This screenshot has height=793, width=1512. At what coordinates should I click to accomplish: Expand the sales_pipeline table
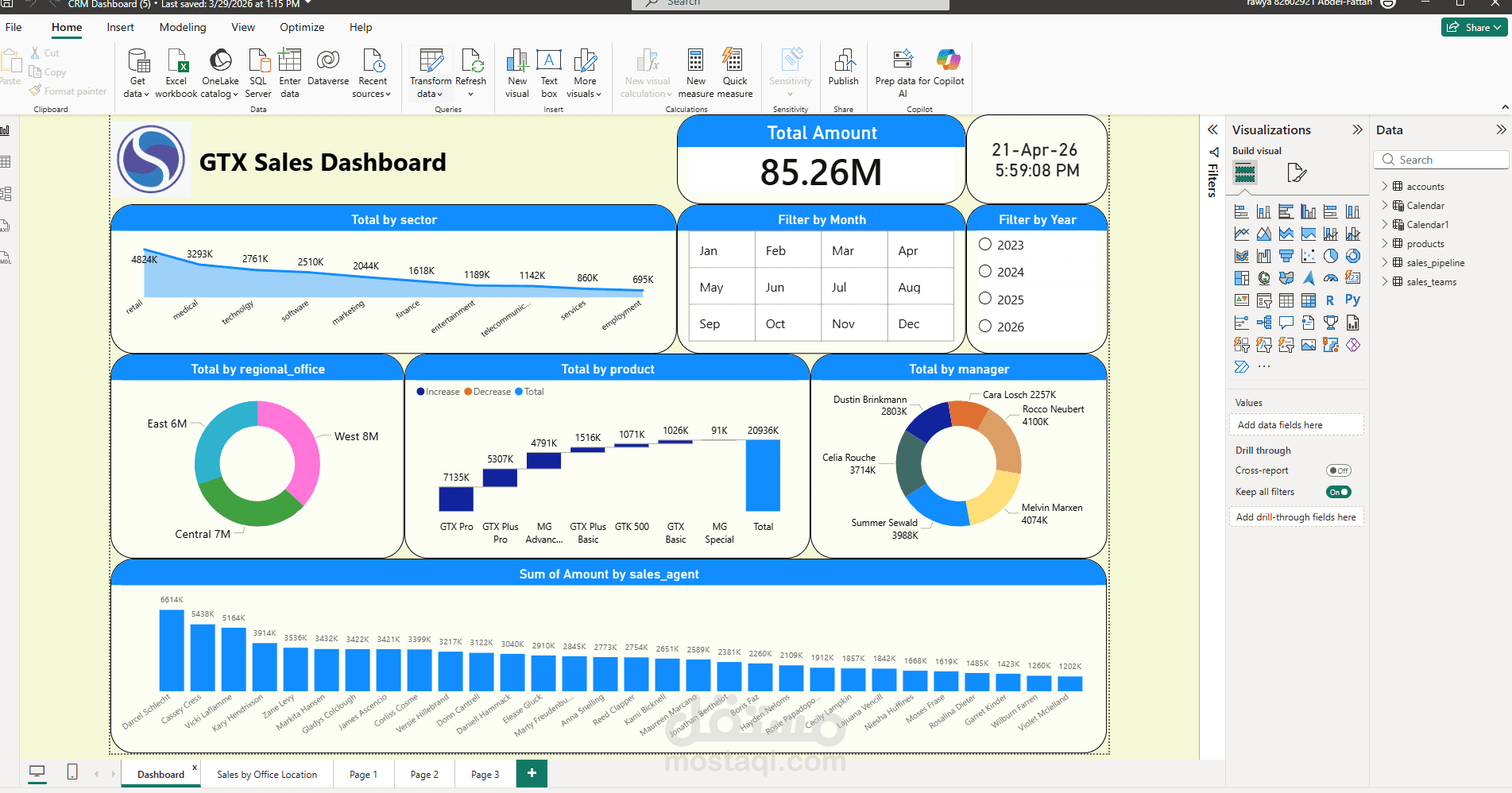pos(1384,262)
